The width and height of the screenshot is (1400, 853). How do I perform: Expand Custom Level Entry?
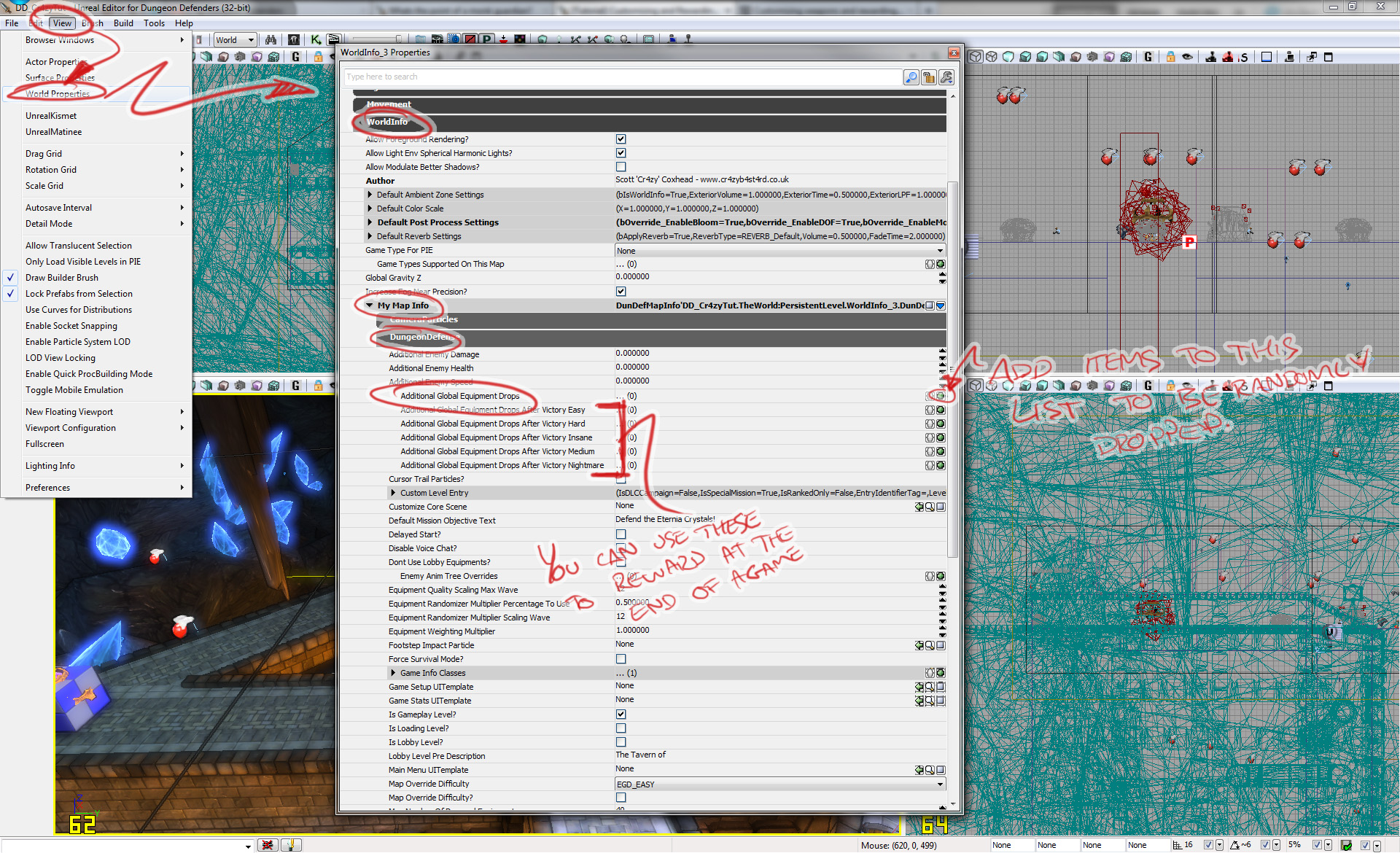point(393,493)
